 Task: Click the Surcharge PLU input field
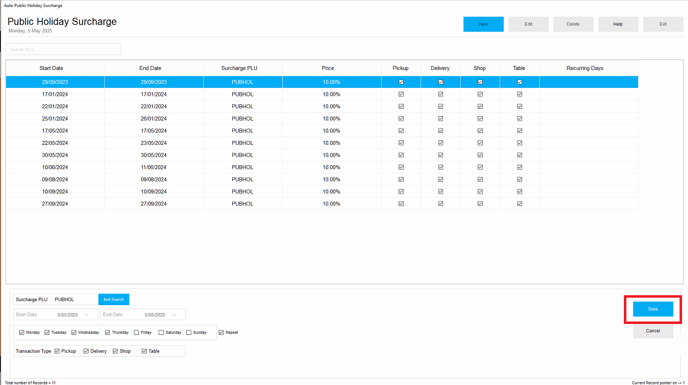[75, 299]
